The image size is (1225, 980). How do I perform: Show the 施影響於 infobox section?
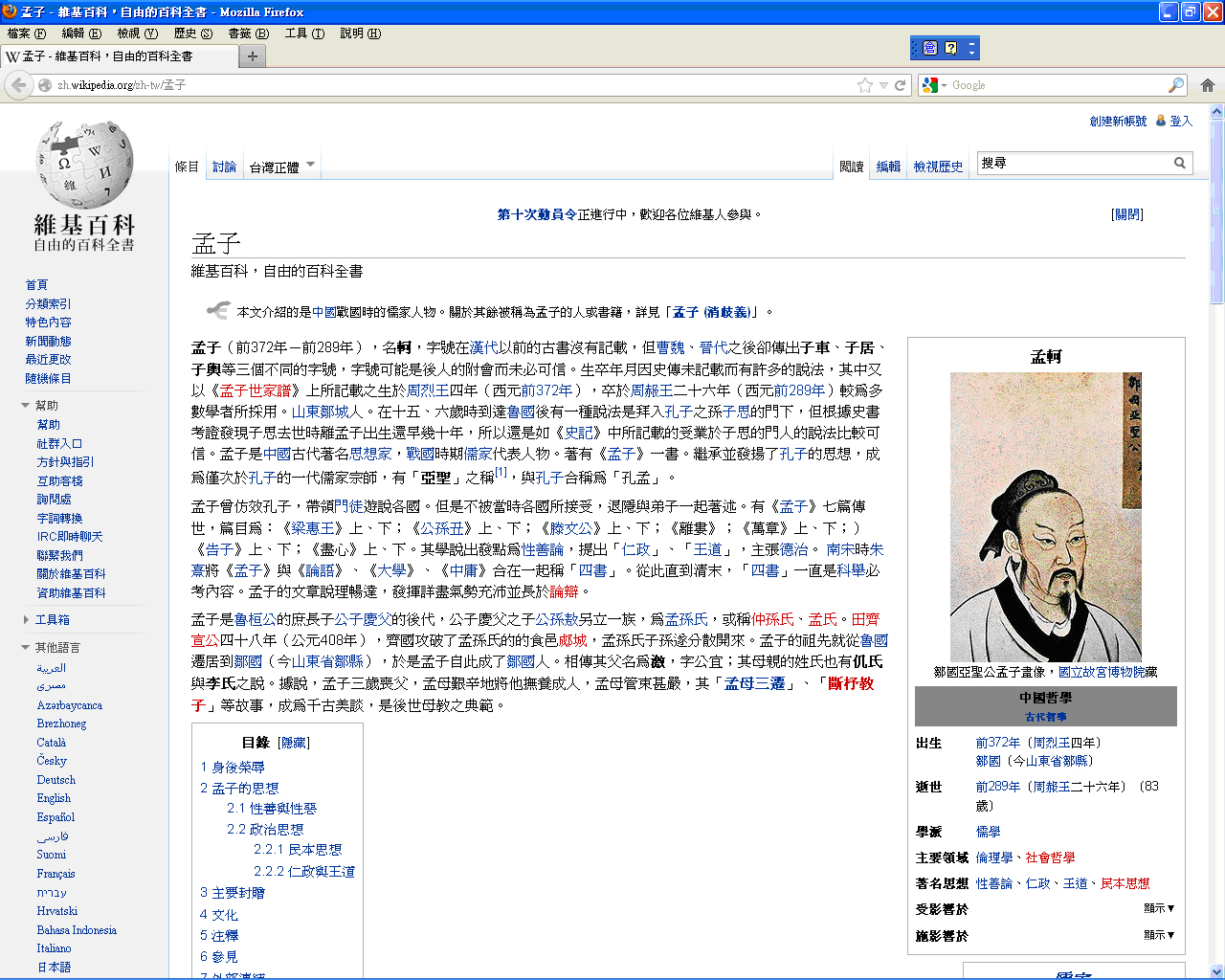coord(1159,935)
